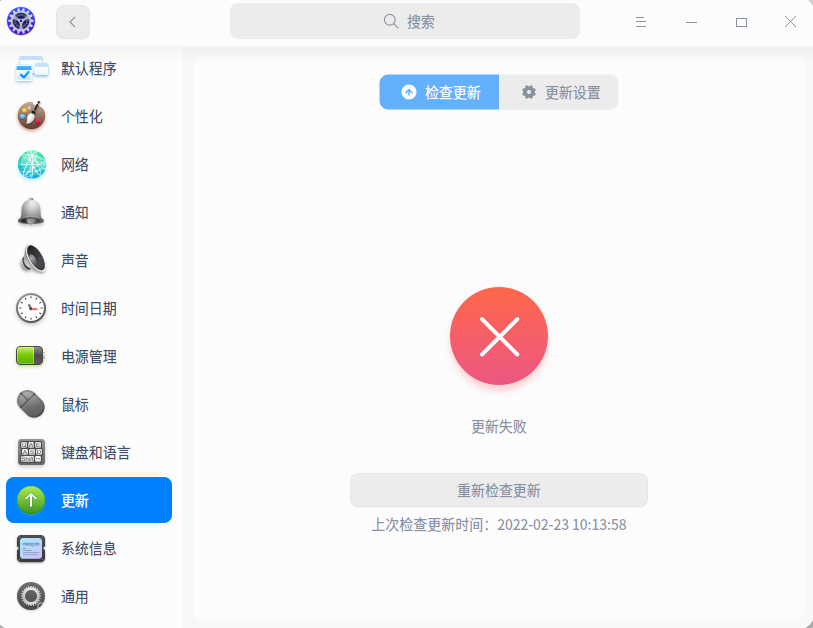Click the Personalization (个性化) palette icon
This screenshot has height=628, width=813.
32,116
